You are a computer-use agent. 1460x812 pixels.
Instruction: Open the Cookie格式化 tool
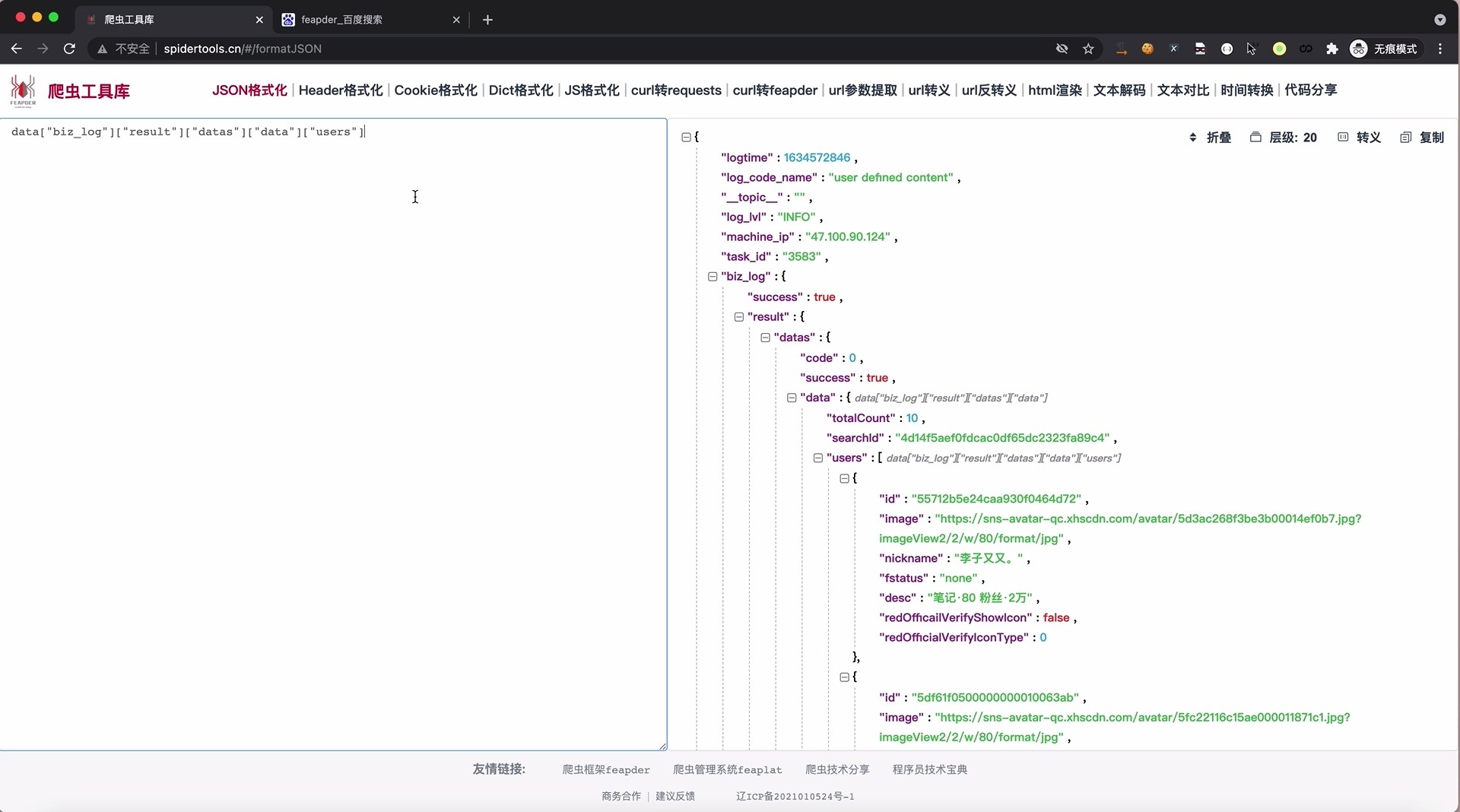coord(436,90)
